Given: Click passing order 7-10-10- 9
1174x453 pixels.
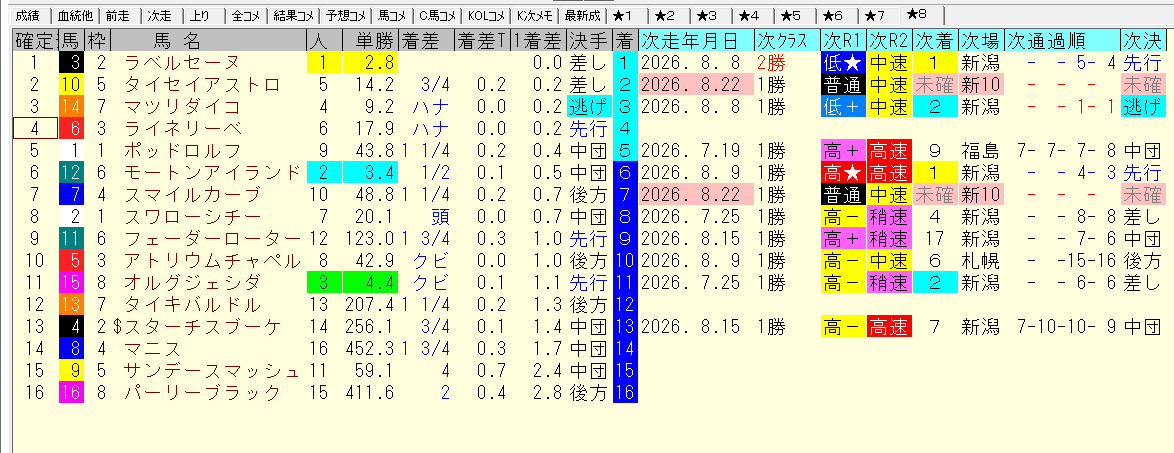Looking at the screenshot, I should (x=1068, y=326).
